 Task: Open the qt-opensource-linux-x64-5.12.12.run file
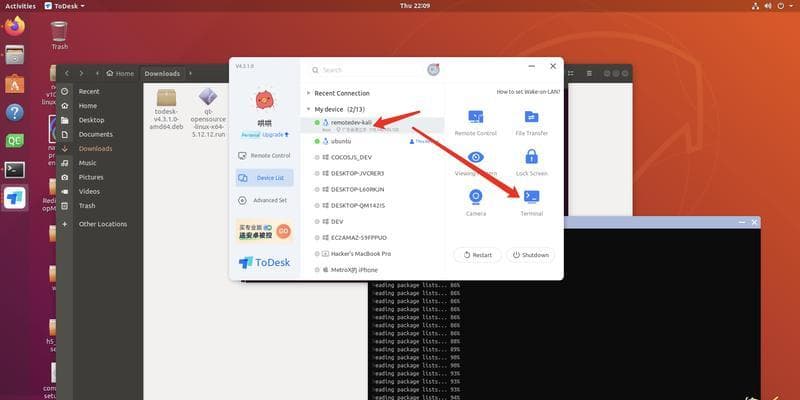[208, 113]
